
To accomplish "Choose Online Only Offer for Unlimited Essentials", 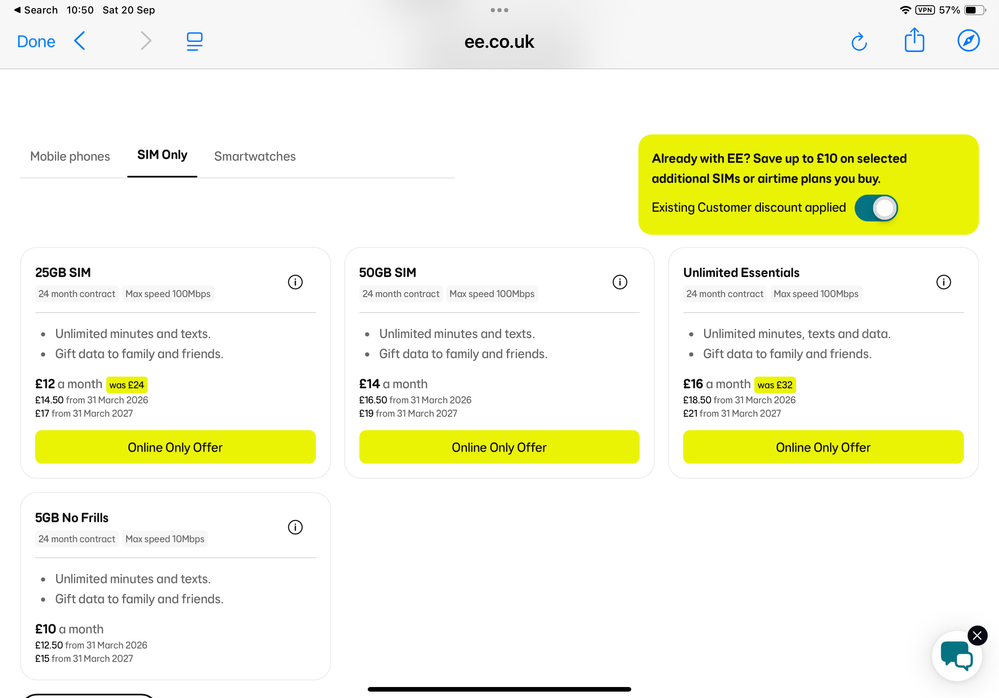I will click(823, 447).
